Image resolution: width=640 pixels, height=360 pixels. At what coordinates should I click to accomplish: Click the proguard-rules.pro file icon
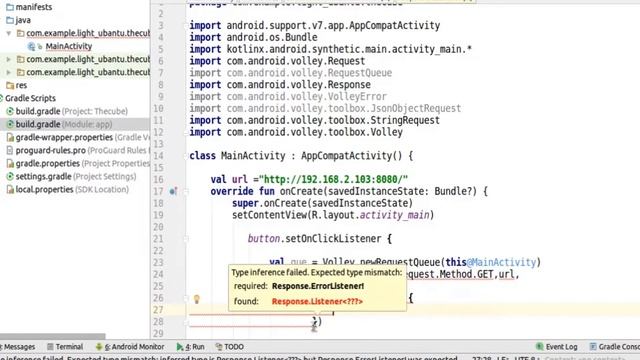tap(10, 151)
